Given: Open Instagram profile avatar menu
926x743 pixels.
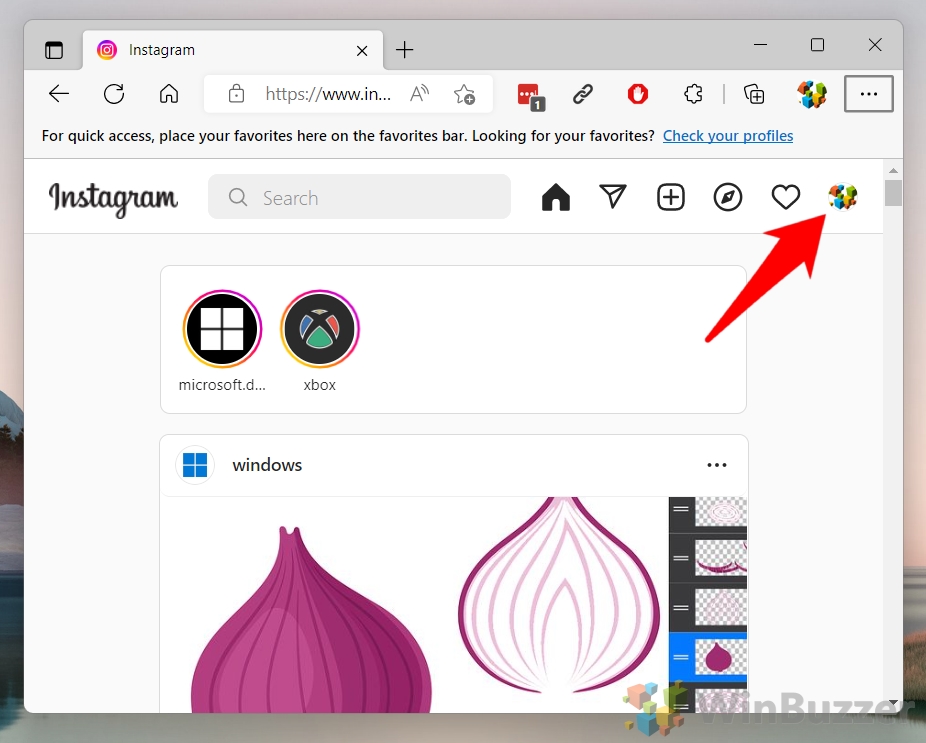Looking at the screenshot, I should [843, 197].
